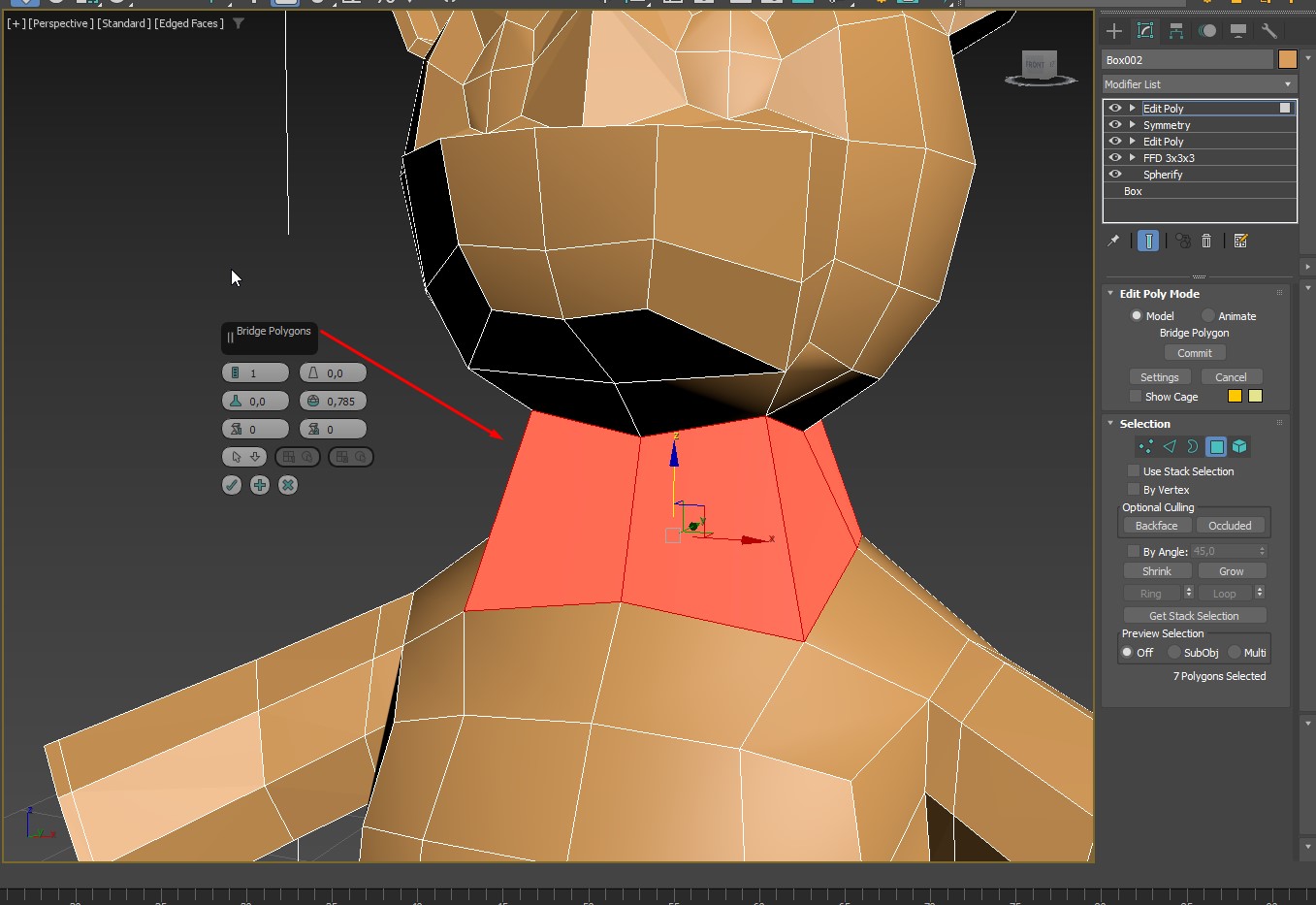Click the Grow selection button
Image resolution: width=1316 pixels, height=905 pixels.
pyautogui.click(x=1231, y=571)
